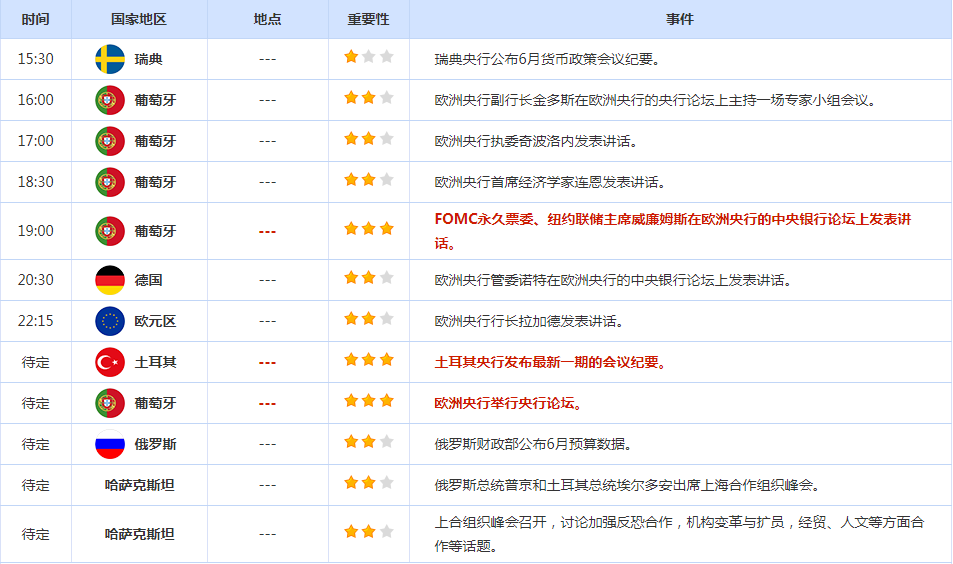Image resolution: width=953 pixels, height=564 pixels.
Task: Click the 重要性 column header
Action: [368, 19]
